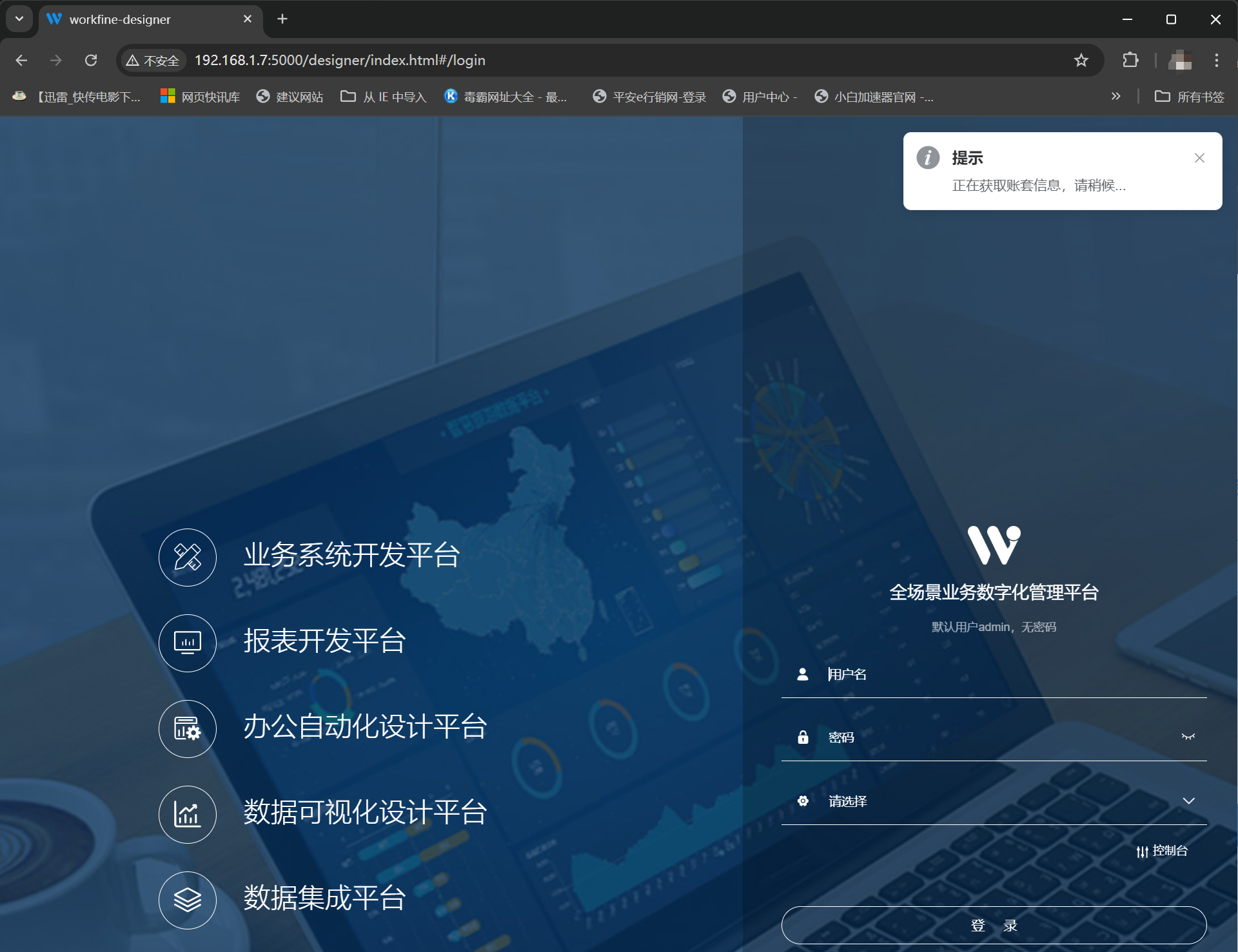
Task: Dismiss the 提示 notification popup
Action: click(1199, 158)
